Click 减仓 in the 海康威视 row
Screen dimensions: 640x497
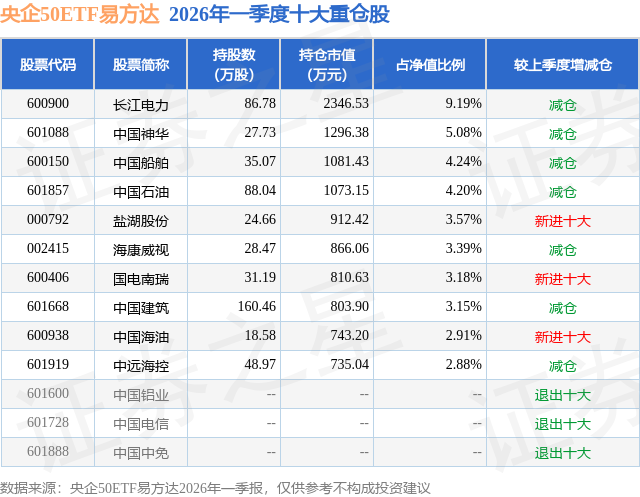pyautogui.click(x=563, y=250)
